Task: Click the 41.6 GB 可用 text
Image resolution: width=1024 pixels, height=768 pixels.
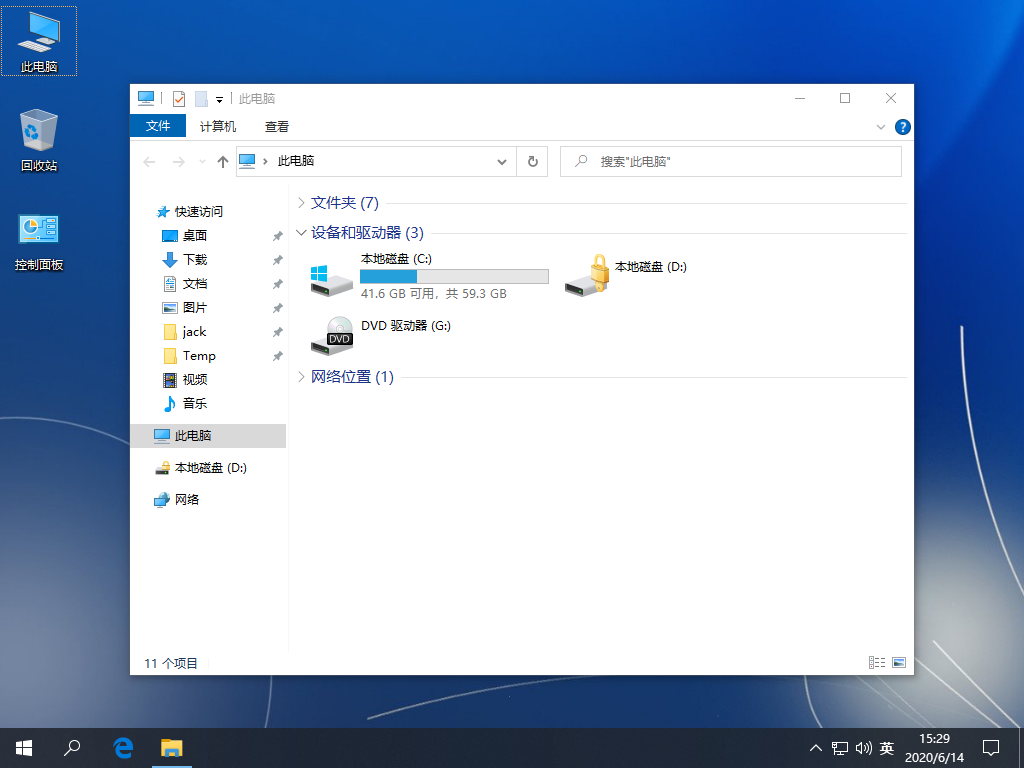Action: (398, 294)
